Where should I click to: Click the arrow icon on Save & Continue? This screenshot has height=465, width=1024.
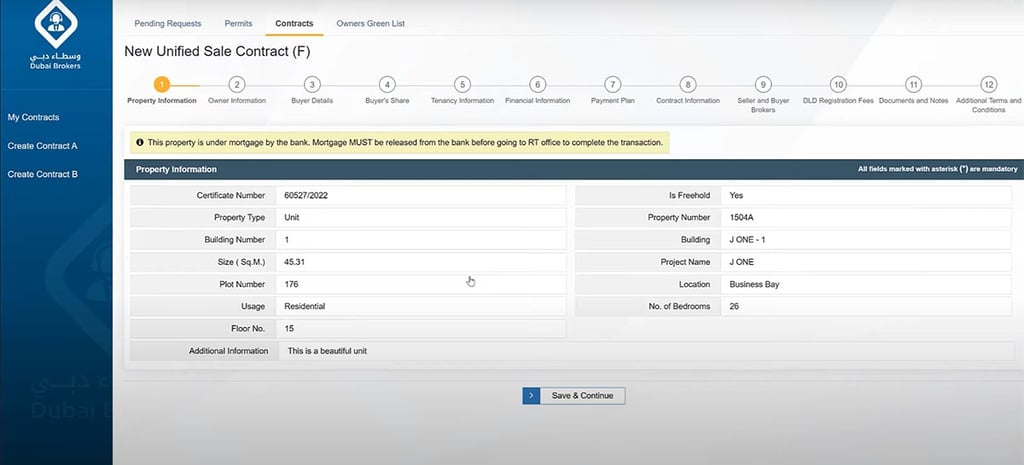coord(531,396)
